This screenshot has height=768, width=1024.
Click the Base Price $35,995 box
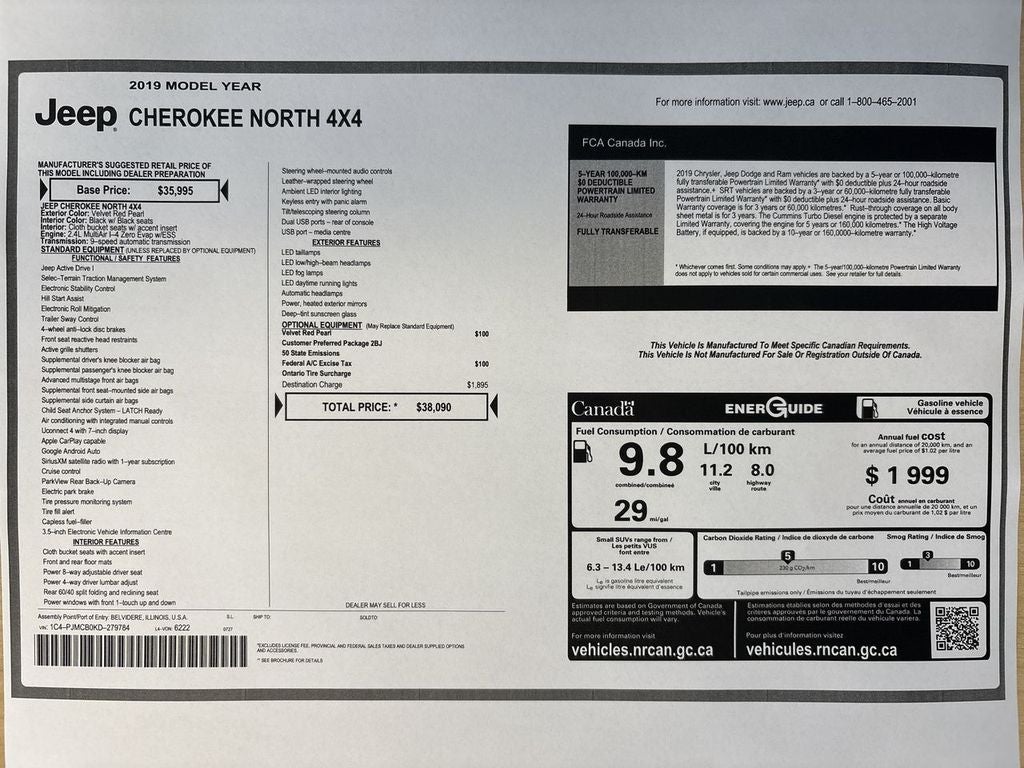coord(135,191)
